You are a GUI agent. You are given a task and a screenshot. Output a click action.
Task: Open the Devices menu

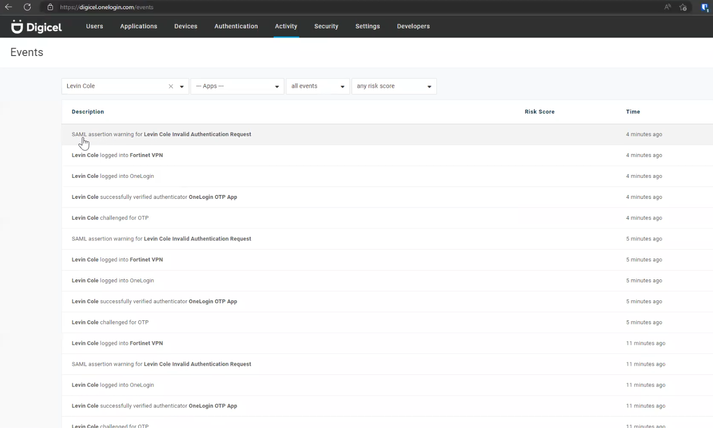186,26
